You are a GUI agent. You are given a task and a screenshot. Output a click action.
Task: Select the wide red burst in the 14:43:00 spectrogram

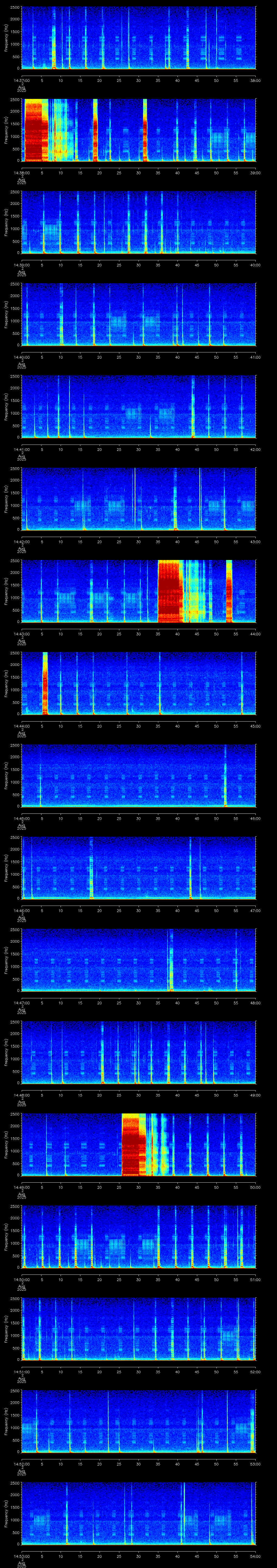pyautogui.click(x=170, y=592)
